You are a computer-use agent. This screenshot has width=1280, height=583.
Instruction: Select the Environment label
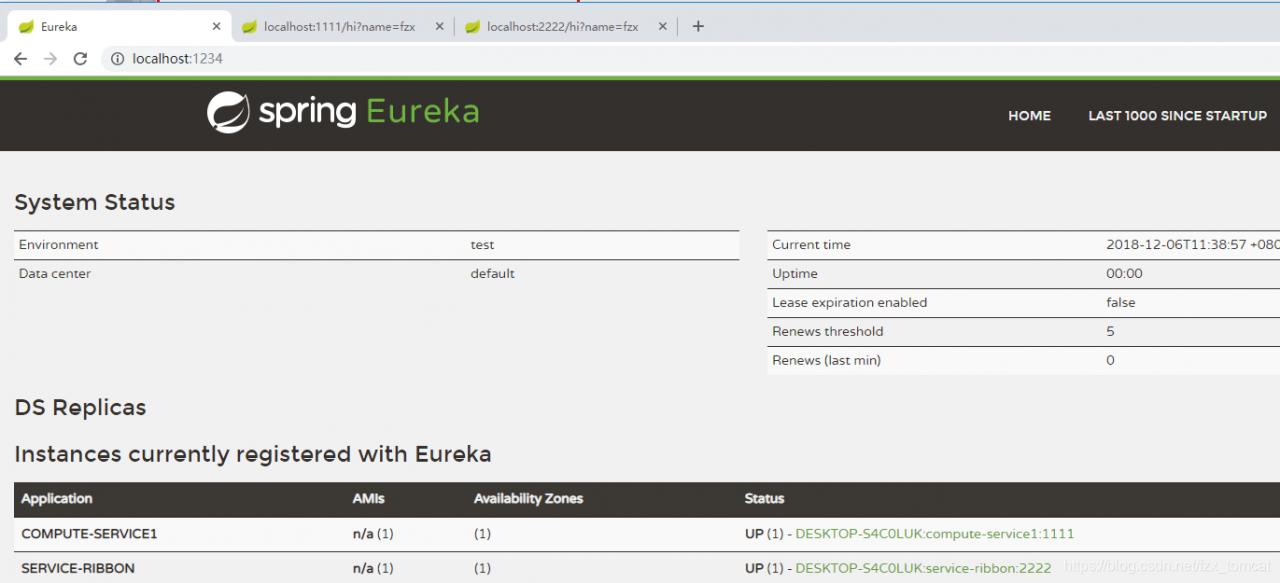pos(59,245)
